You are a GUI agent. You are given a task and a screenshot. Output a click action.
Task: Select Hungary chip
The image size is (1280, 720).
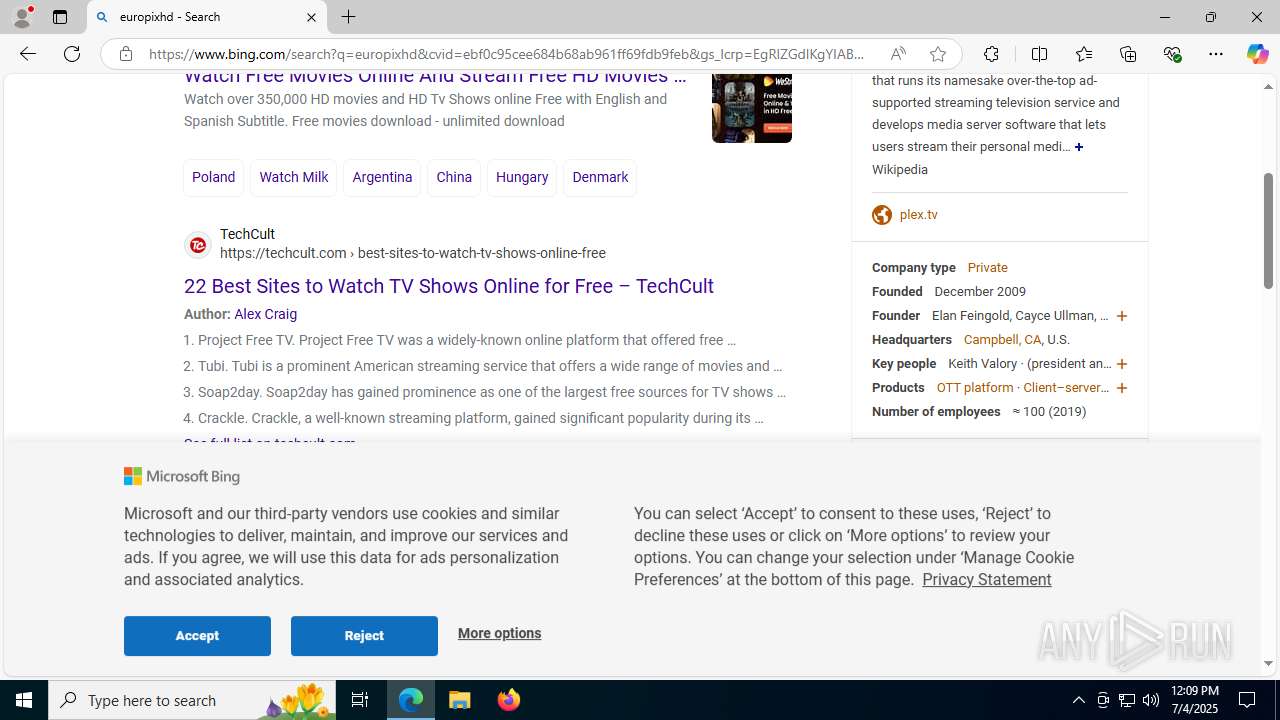(522, 177)
